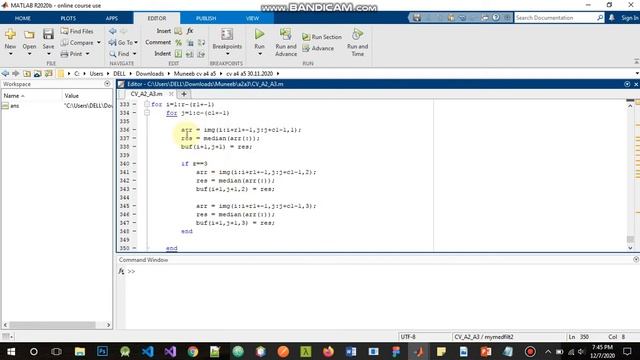
Task: Switch to the HOME tab
Action: pyautogui.click(x=22, y=18)
